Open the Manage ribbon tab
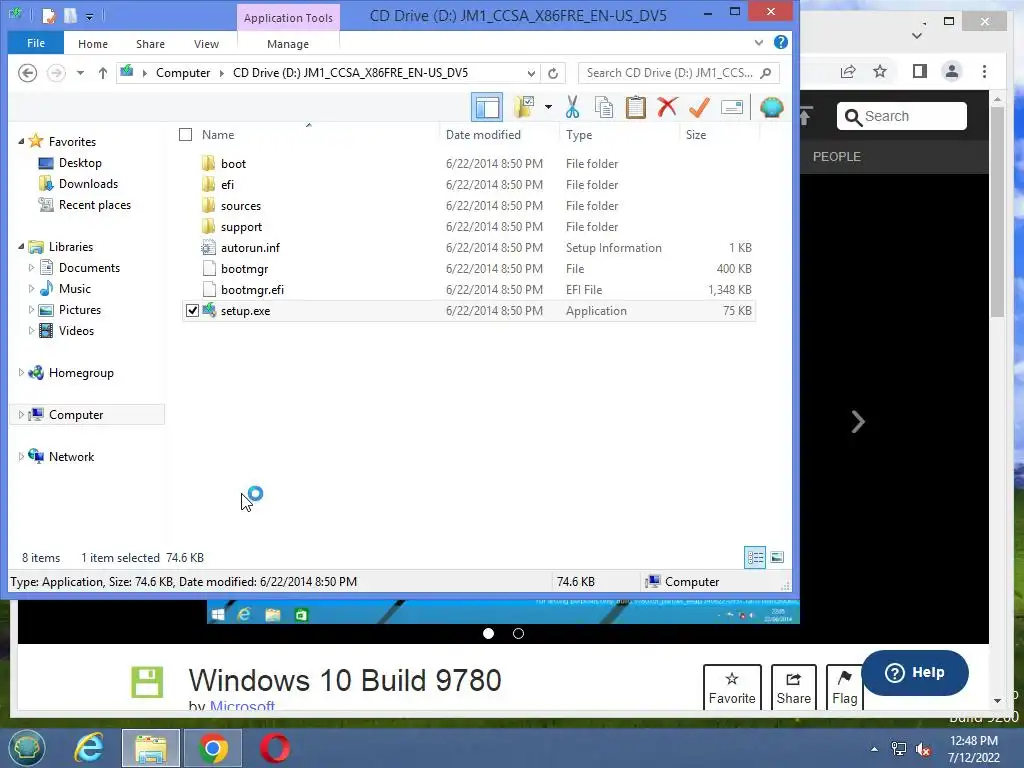 [x=288, y=44]
